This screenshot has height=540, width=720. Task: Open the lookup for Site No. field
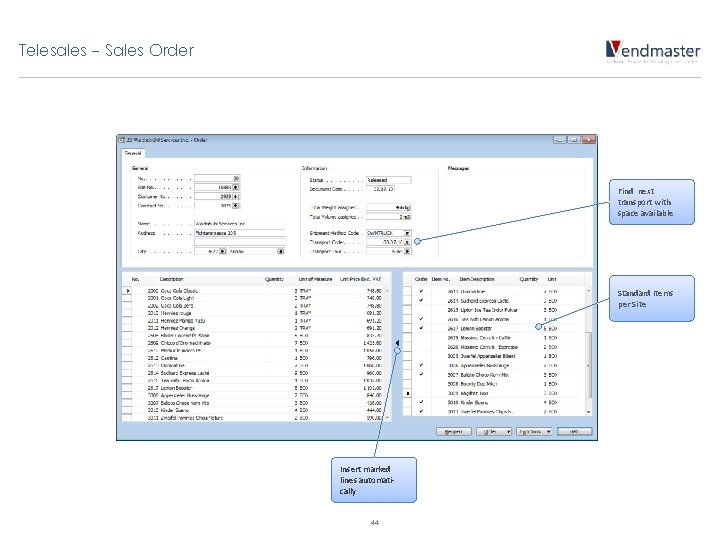click(236, 187)
